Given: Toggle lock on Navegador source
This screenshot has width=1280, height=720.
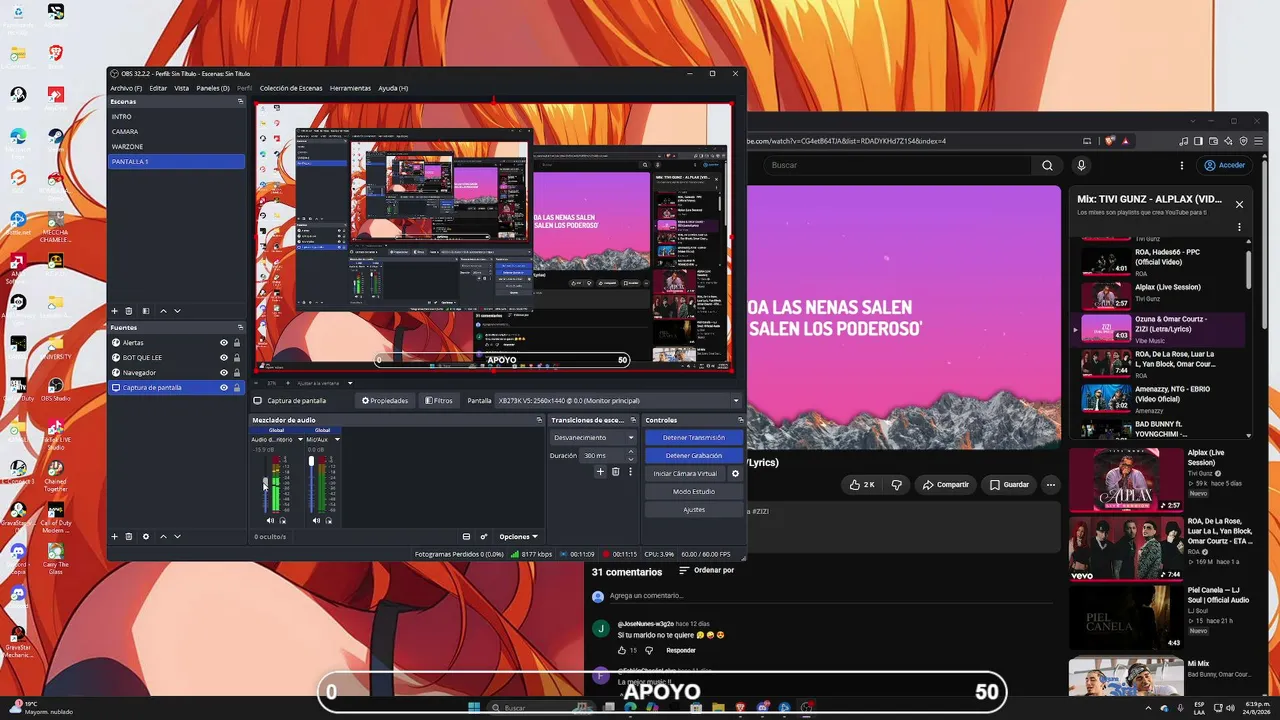Looking at the screenshot, I should coord(237,373).
